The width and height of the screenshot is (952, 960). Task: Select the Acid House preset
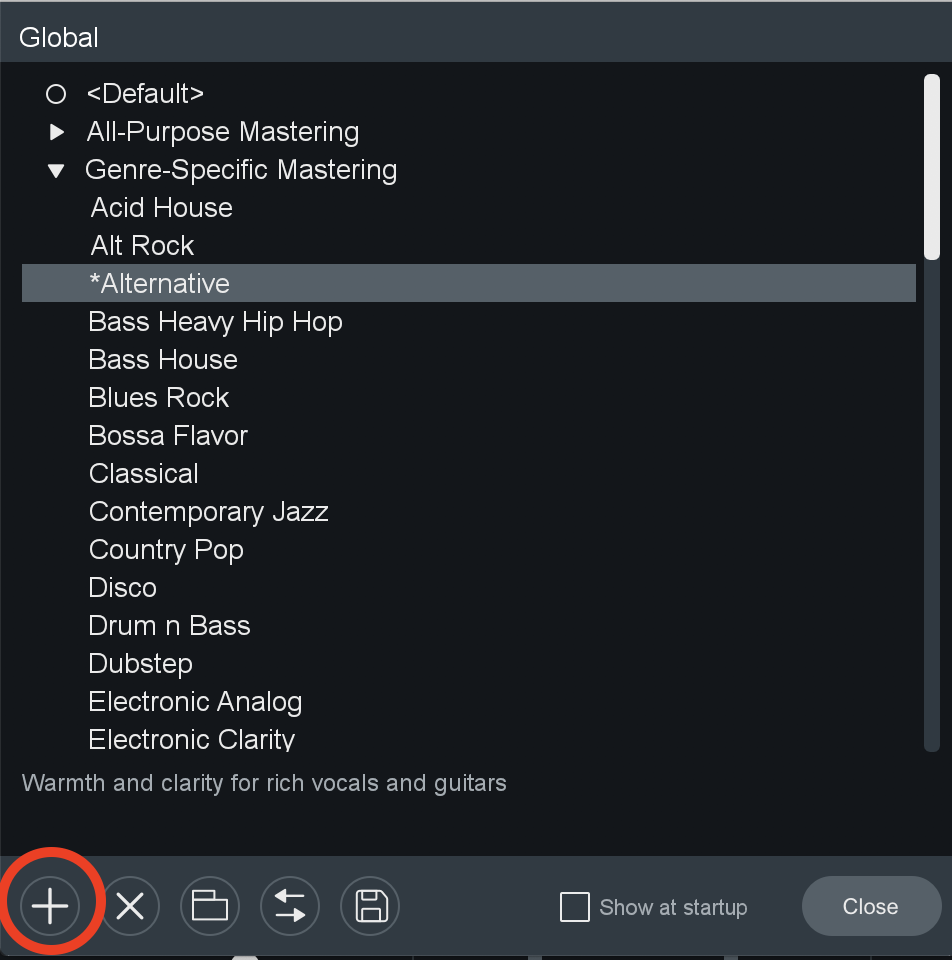pyautogui.click(x=162, y=208)
